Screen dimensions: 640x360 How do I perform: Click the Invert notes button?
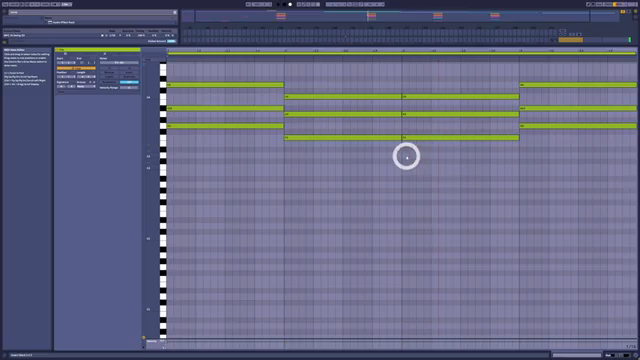pos(129,72)
